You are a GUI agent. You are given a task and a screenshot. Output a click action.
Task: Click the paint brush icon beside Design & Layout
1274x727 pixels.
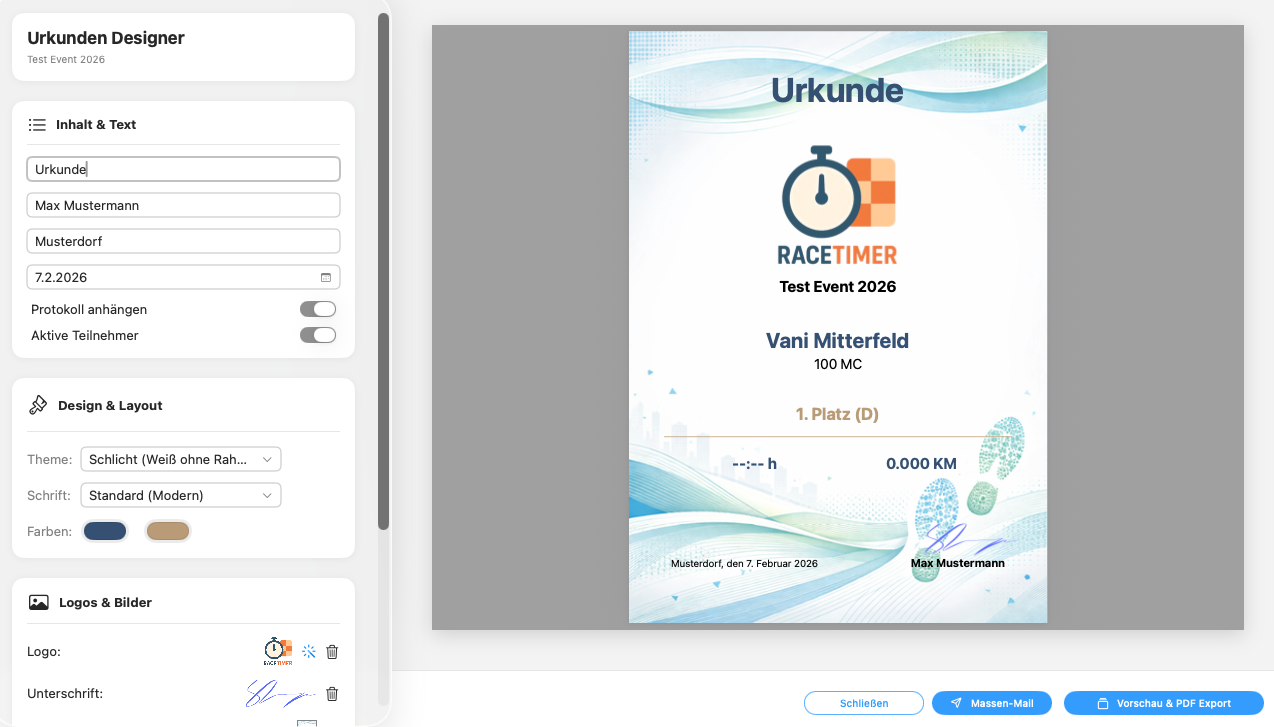(x=38, y=405)
